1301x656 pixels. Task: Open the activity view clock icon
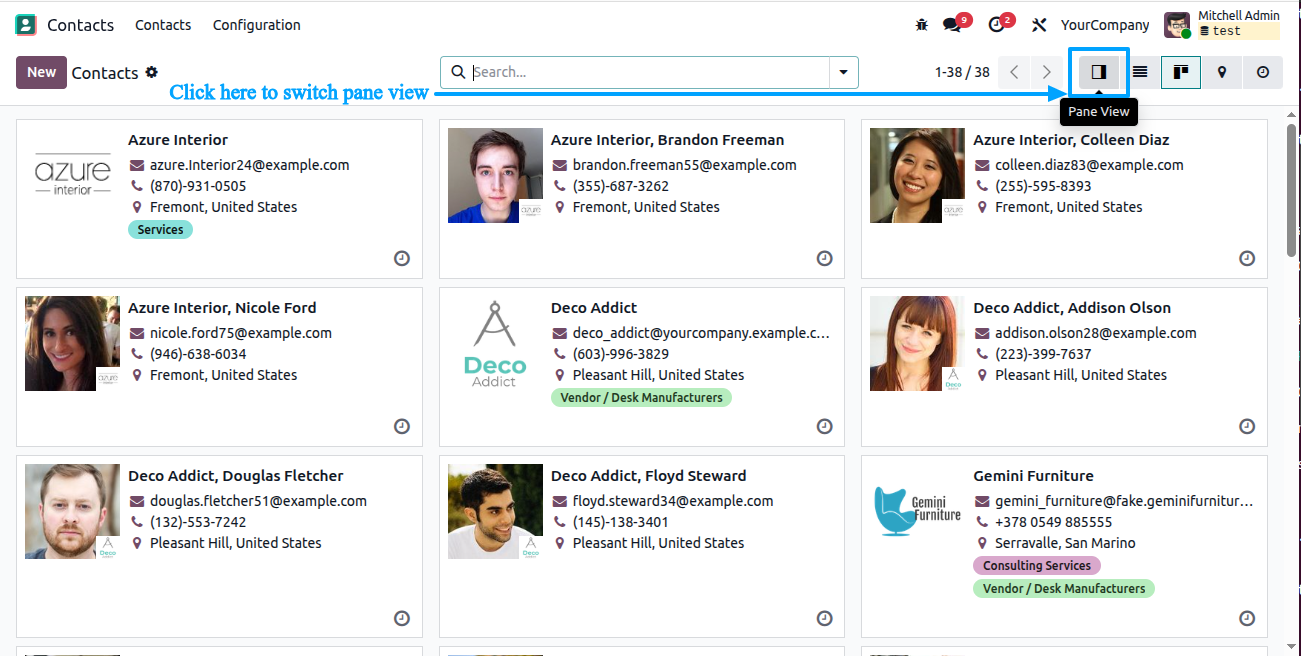click(1263, 72)
